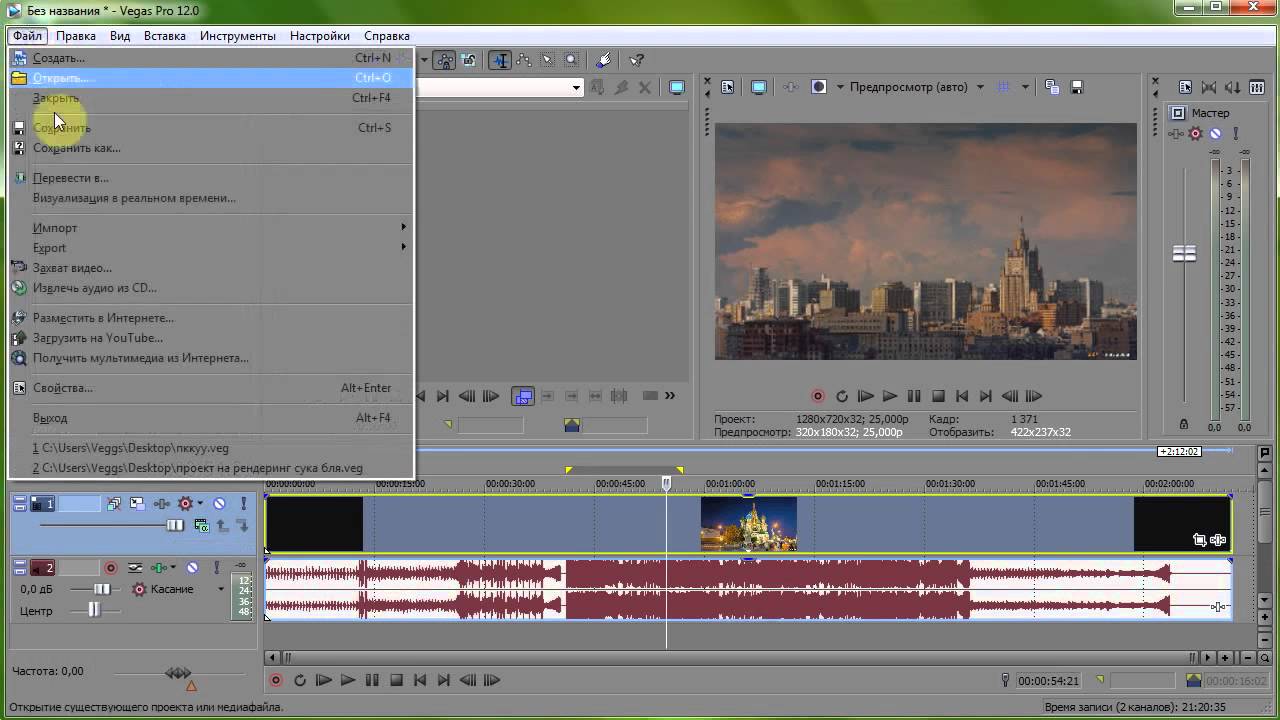Select the Normal edit tool in toolbar
This screenshot has width=1280, height=720.
500,60
